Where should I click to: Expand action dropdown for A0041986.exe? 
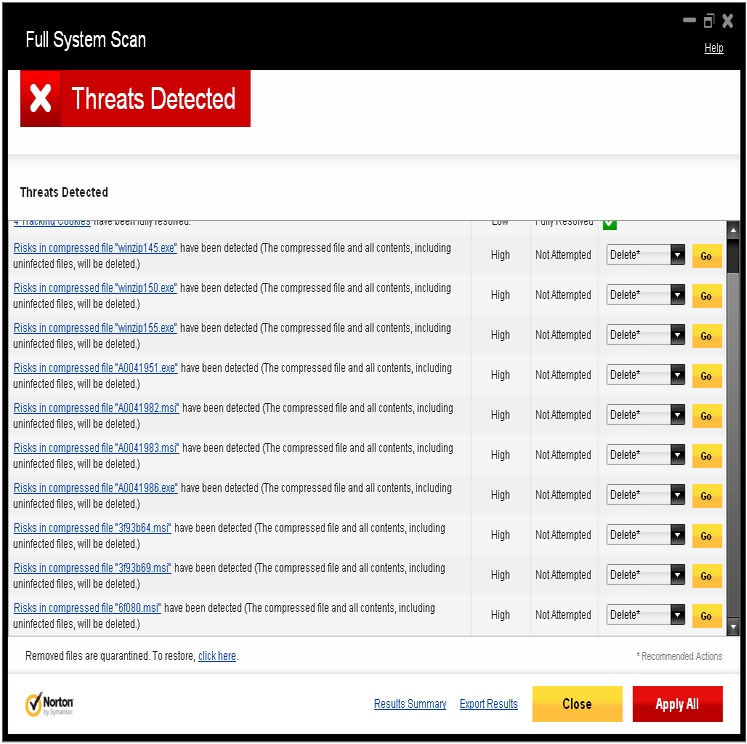[677, 495]
